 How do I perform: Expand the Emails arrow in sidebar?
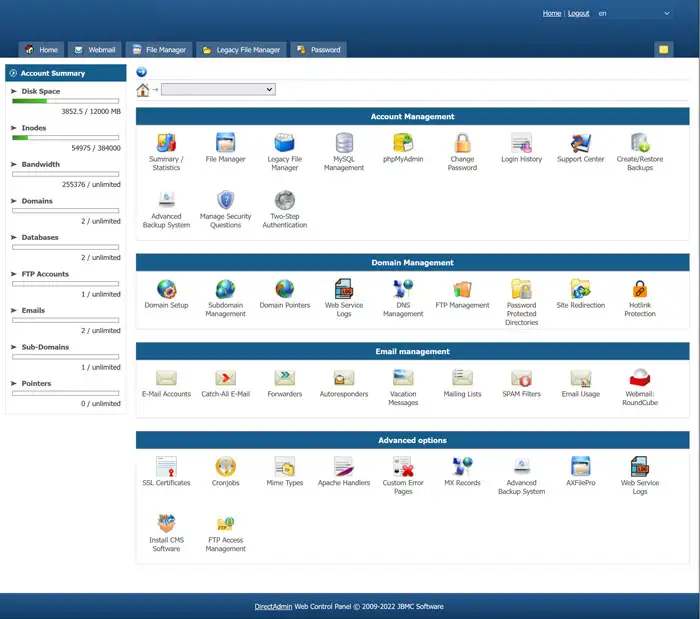point(14,310)
